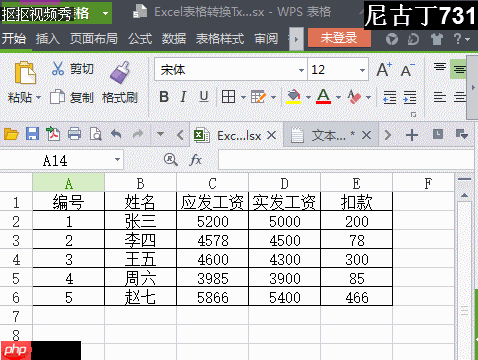Apply cell borders icon
This screenshot has width=478, height=360.
click(228, 97)
